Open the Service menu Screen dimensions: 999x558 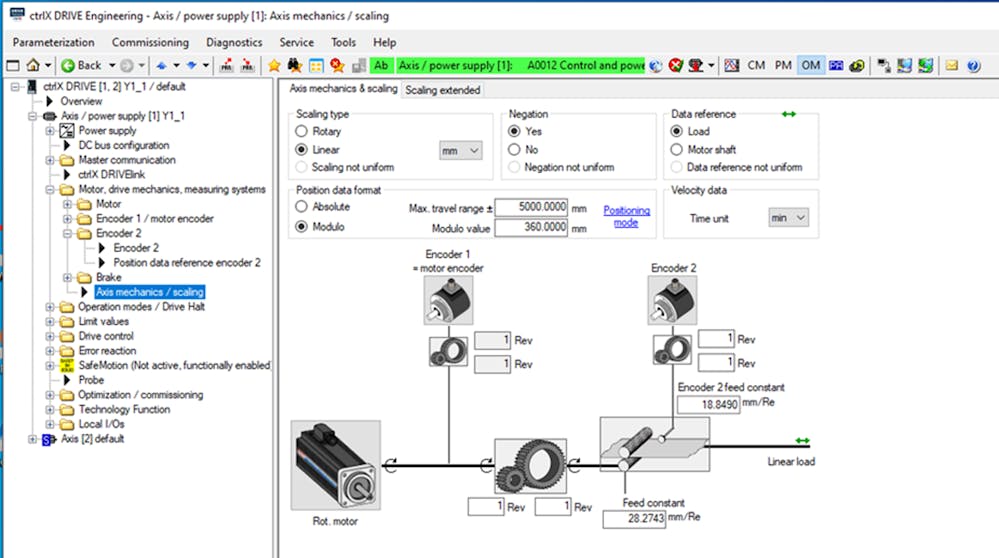(296, 42)
